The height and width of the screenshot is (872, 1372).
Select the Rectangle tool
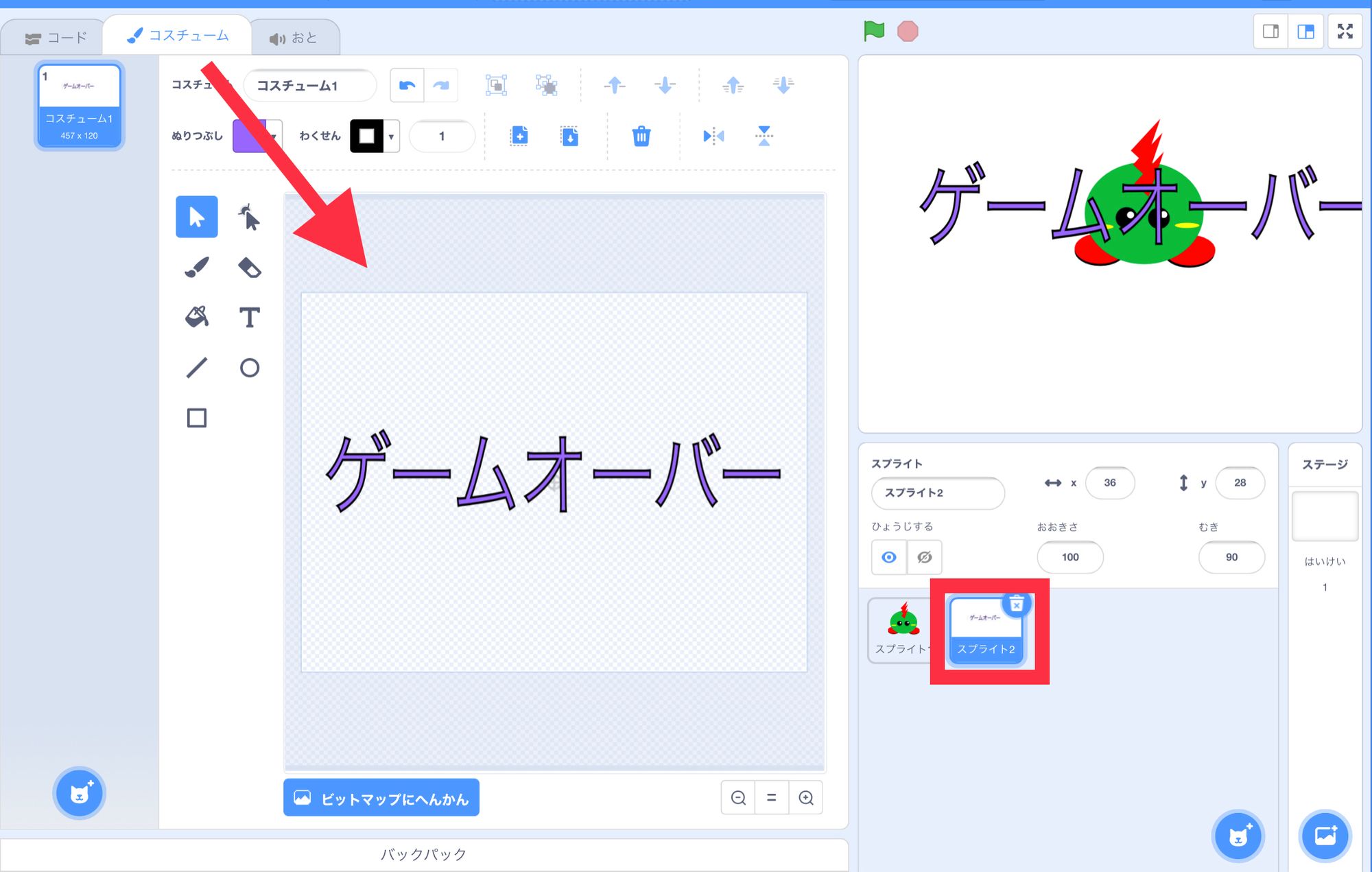[x=196, y=417]
